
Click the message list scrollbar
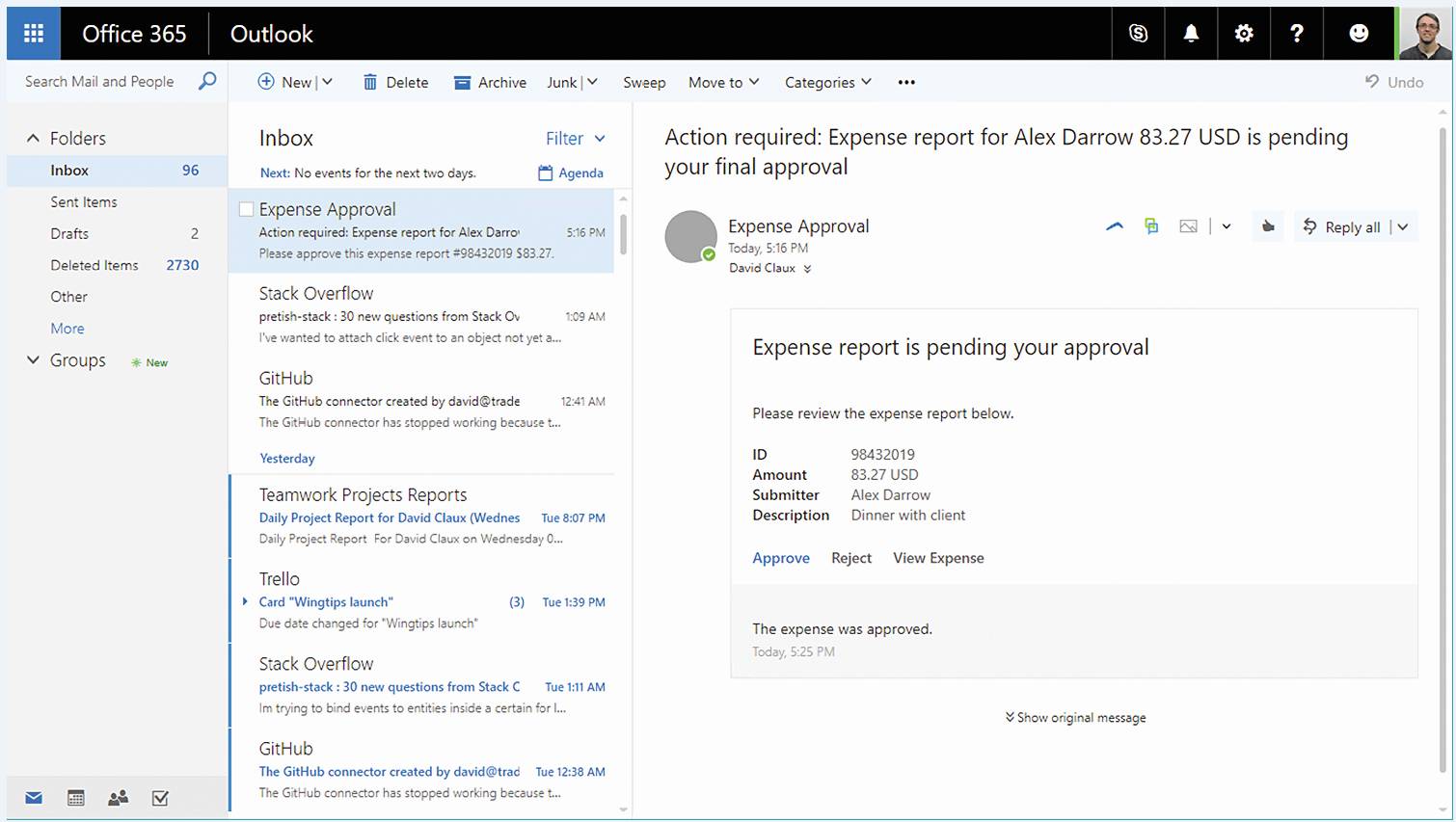(623, 233)
